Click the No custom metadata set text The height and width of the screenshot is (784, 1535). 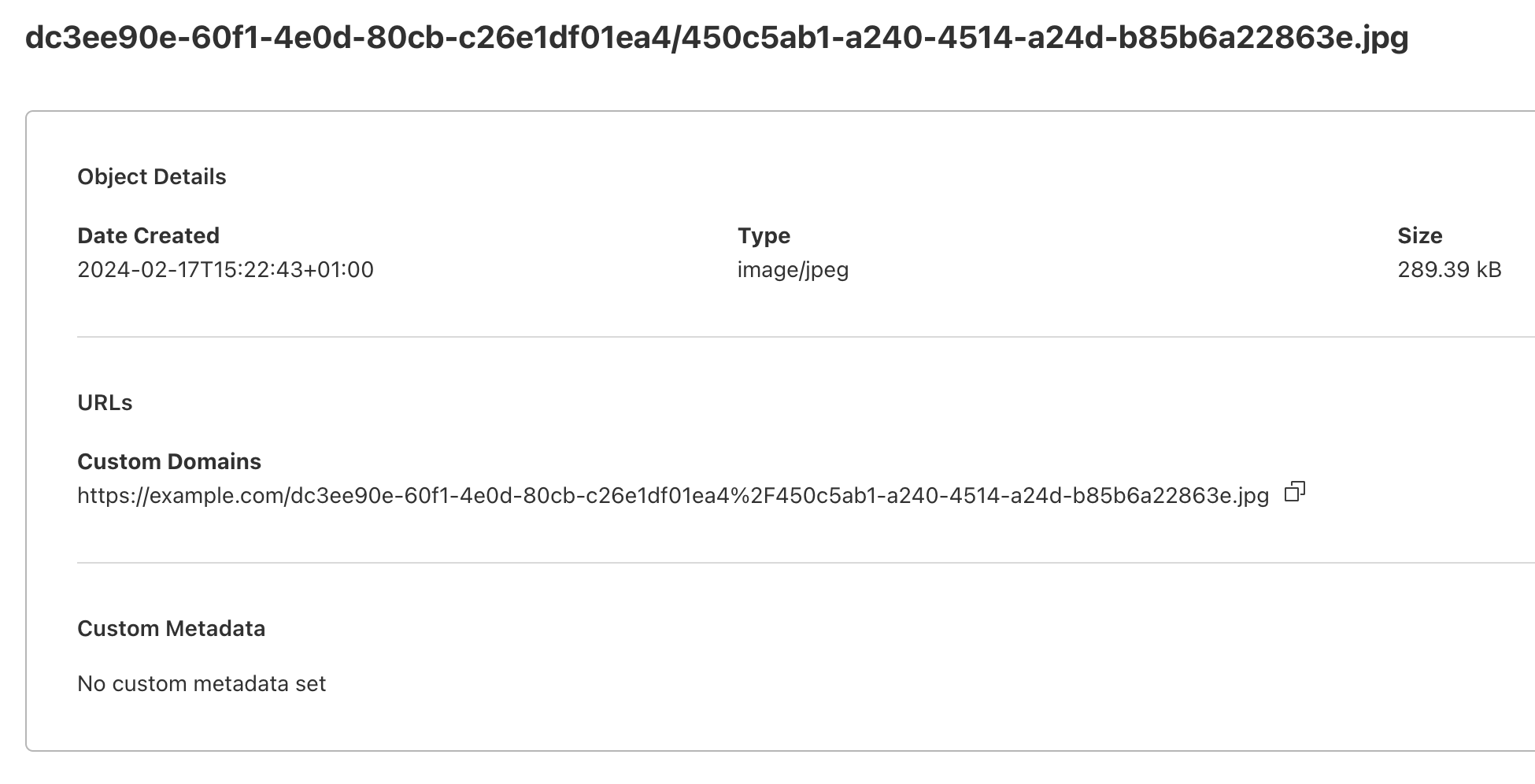click(x=202, y=684)
